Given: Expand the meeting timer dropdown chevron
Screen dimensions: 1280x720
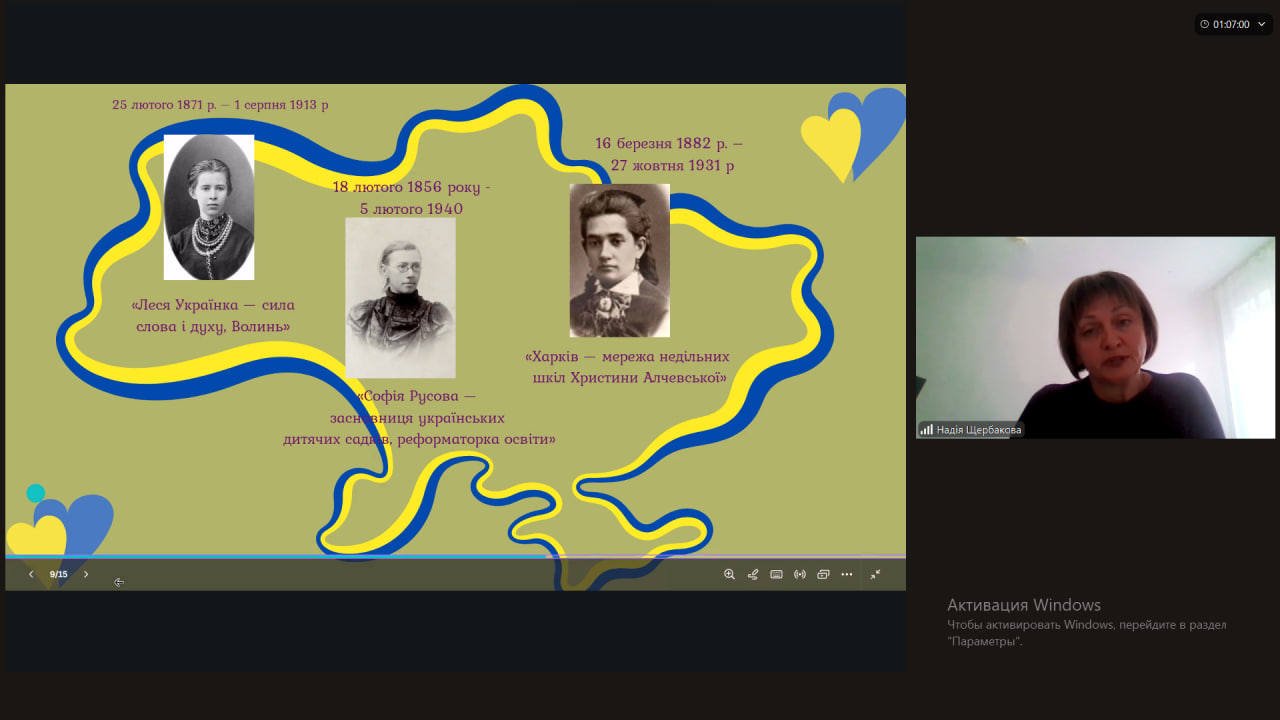Looking at the screenshot, I should point(1262,24).
